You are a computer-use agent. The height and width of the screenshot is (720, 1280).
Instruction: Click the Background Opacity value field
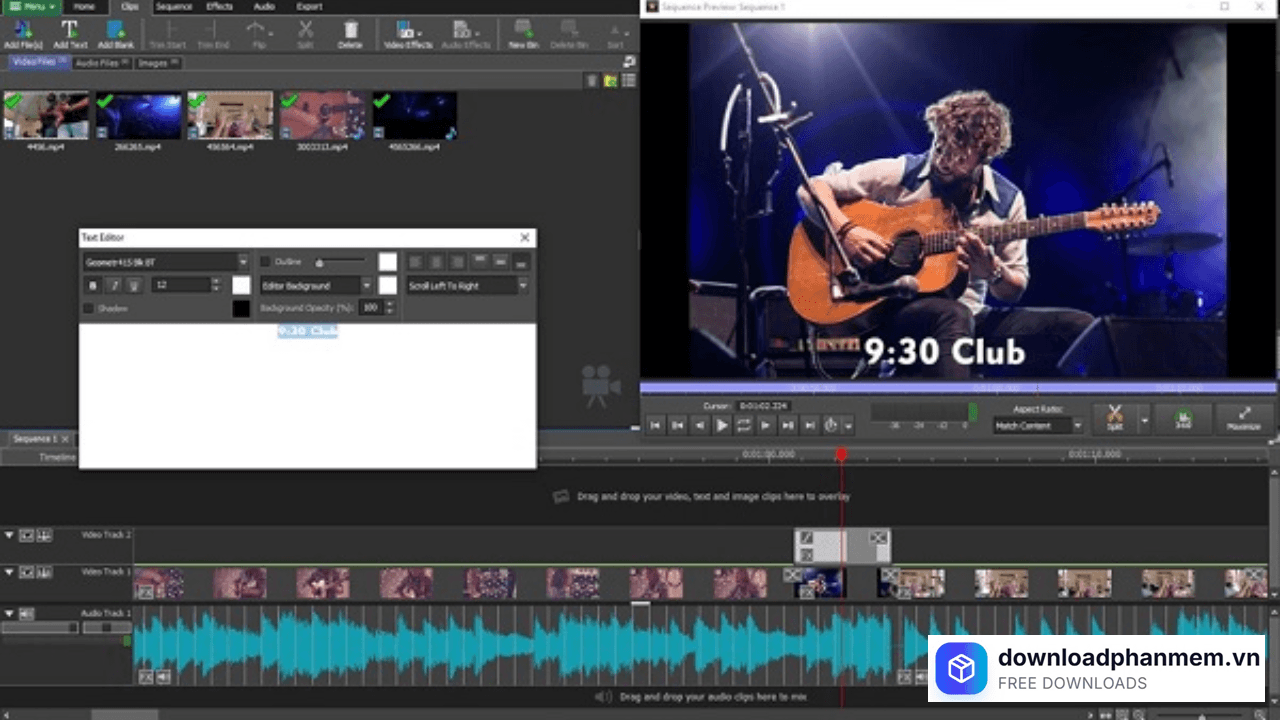coord(370,308)
